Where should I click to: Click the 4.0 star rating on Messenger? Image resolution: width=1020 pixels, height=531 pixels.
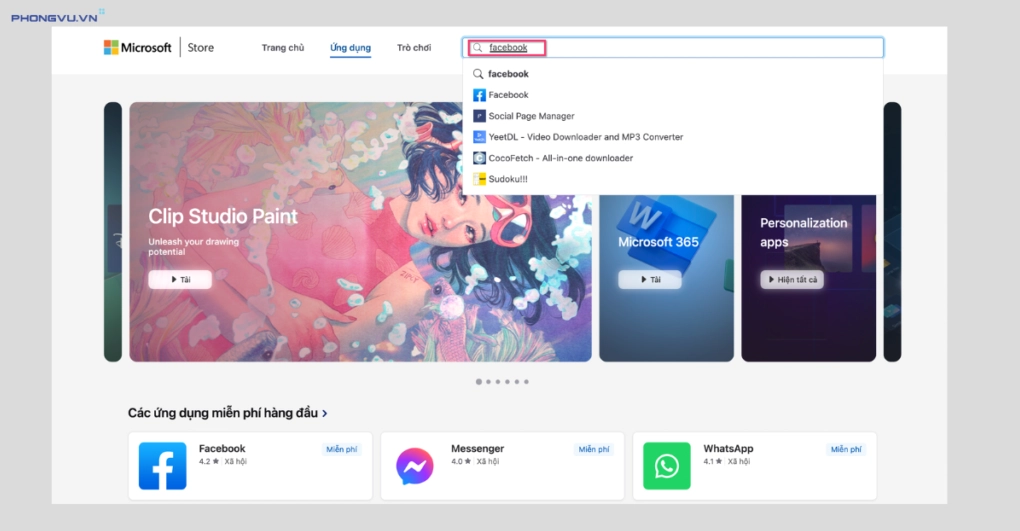click(461, 461)
